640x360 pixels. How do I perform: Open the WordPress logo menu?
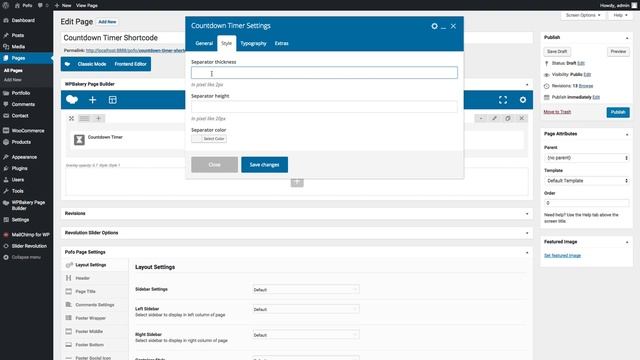[6, 5]
